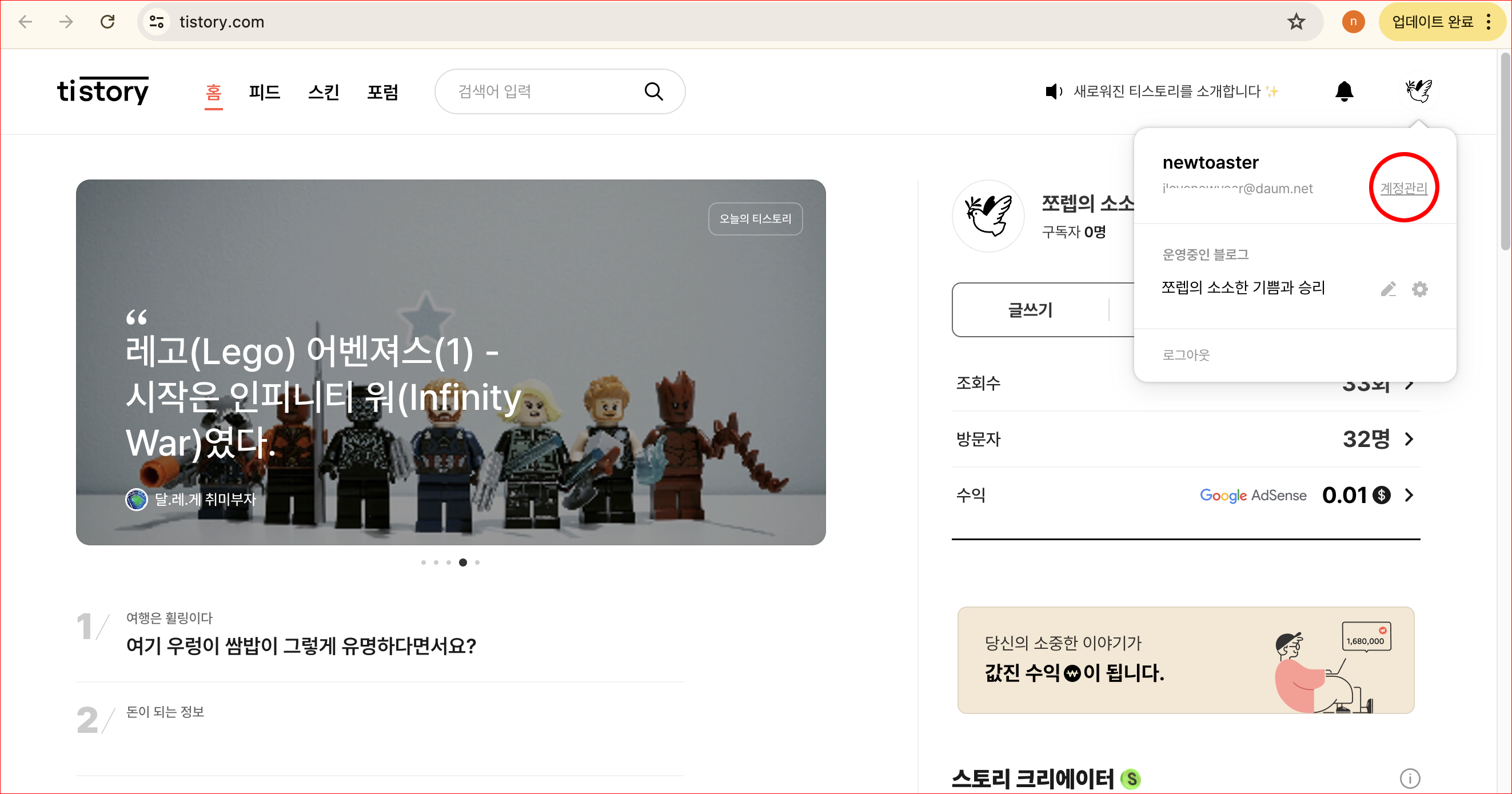1512x794 pixels.
Task: Reload the page in browser
Action: [x=107, y=22]
